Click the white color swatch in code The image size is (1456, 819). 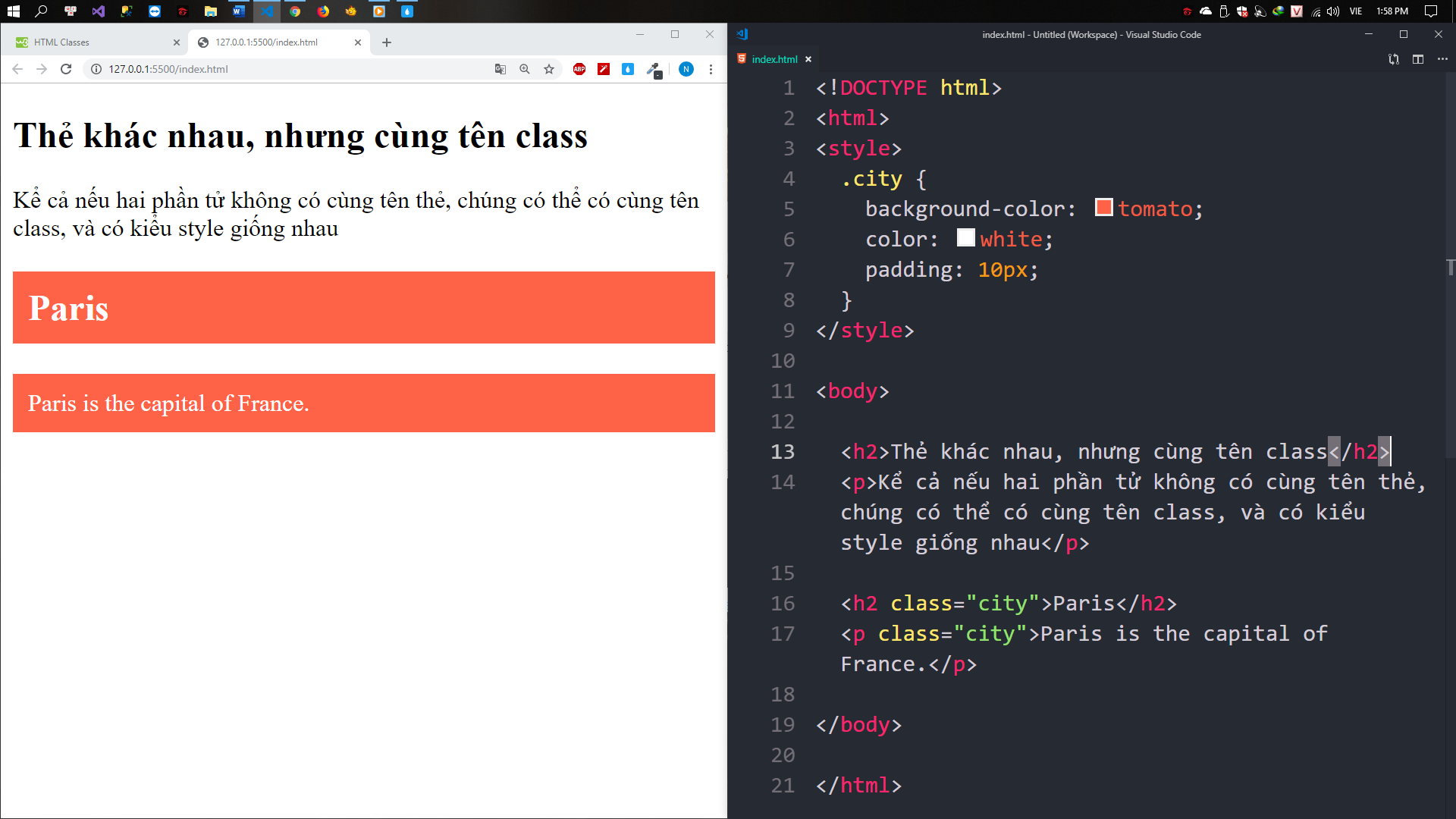point(965,238)
